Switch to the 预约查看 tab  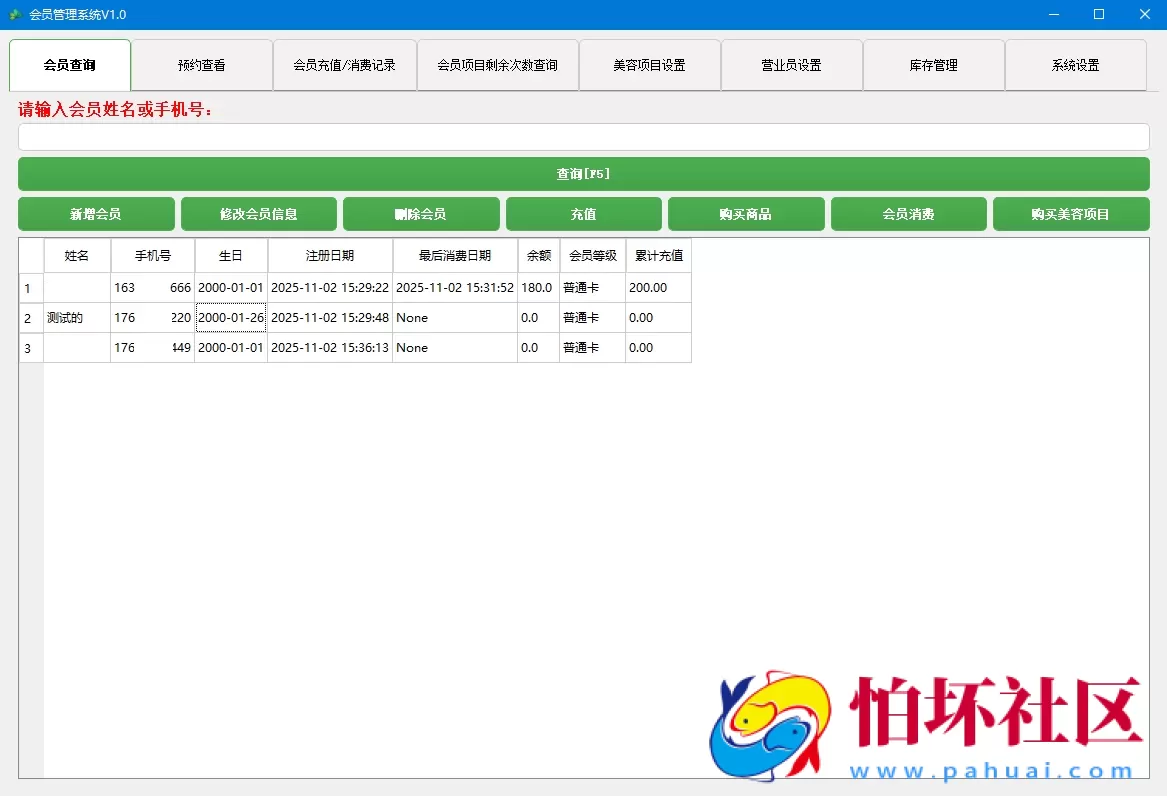pos(203,64)
